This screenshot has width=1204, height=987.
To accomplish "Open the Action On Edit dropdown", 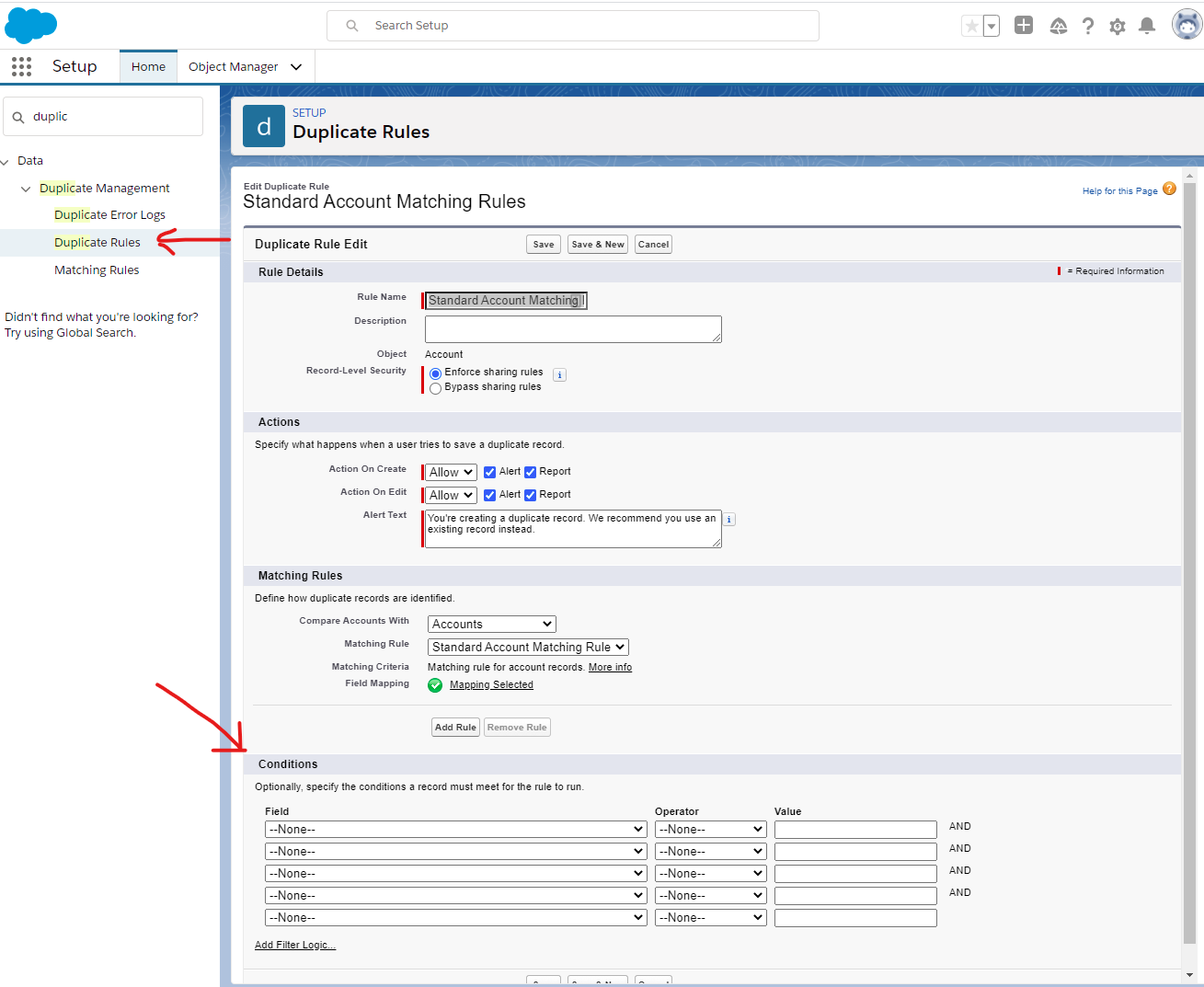I will coord(451,495).
